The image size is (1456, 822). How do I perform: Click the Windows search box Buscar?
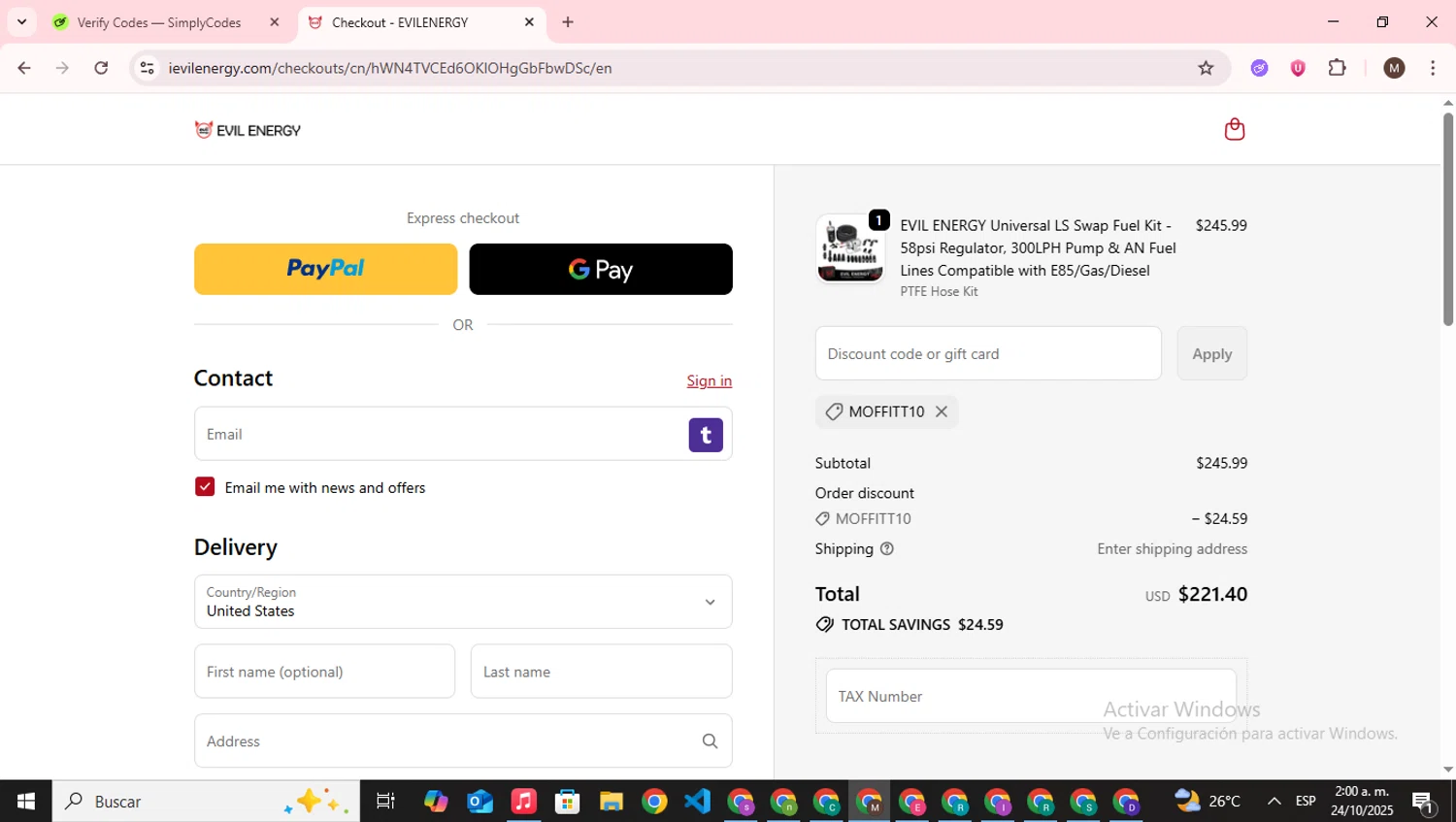[206, 802]
